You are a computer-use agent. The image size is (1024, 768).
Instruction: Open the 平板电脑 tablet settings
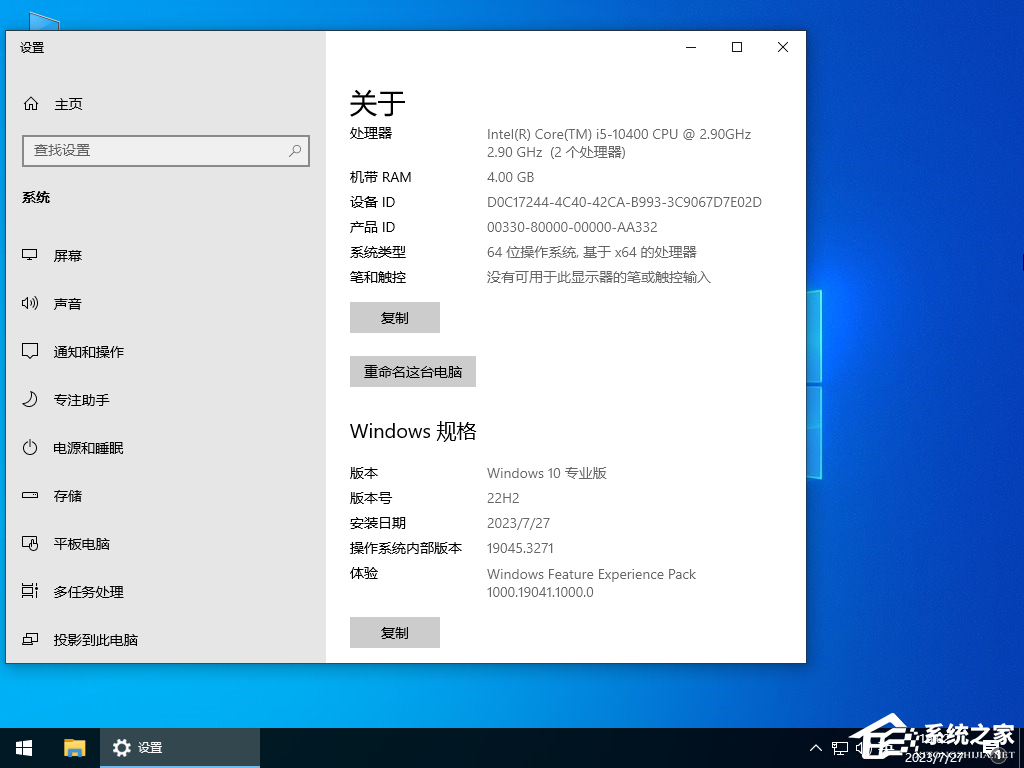click(x=80, y=543)
